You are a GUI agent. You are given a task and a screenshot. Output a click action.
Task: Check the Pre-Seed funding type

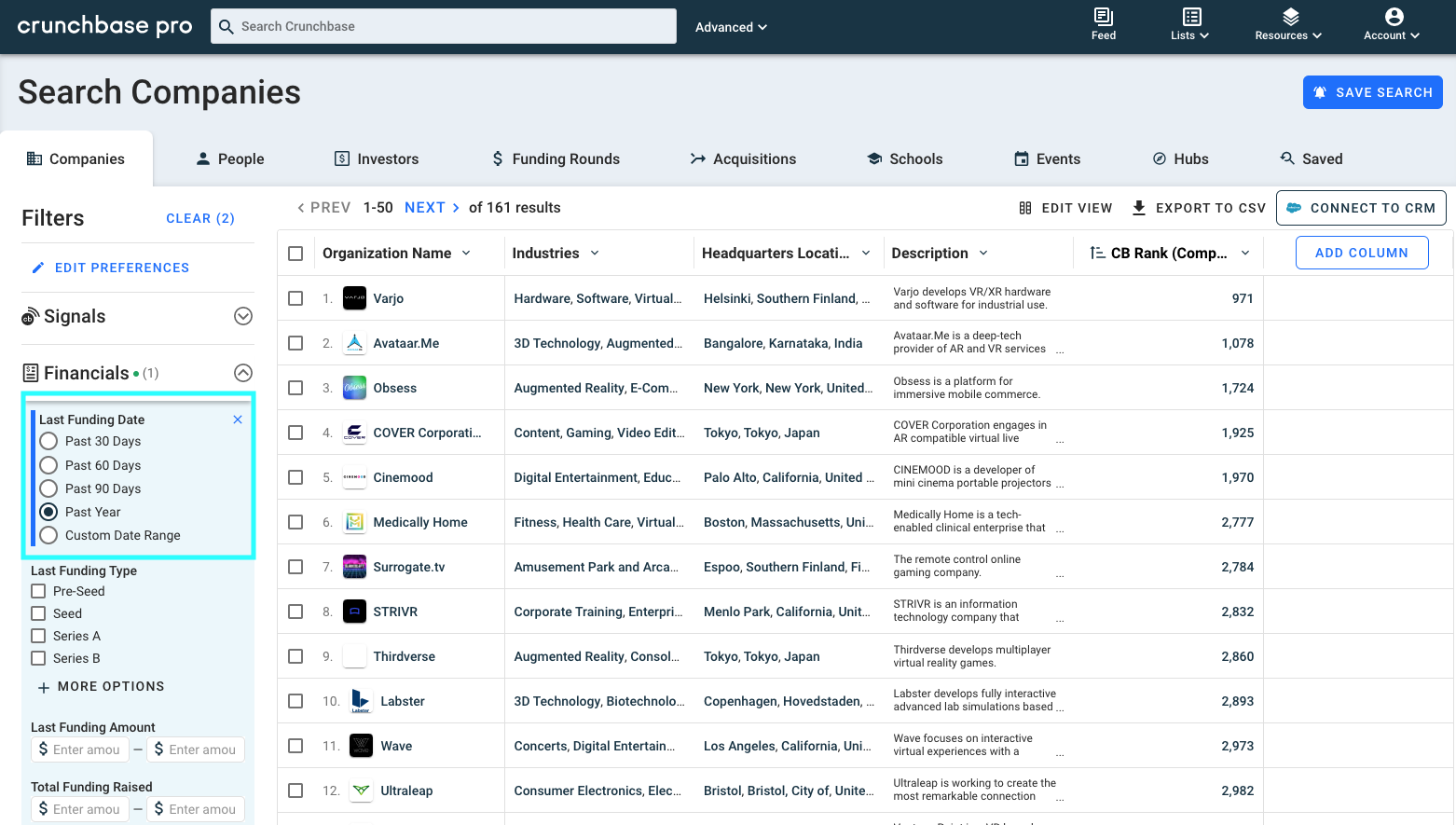tap(38, 591)
